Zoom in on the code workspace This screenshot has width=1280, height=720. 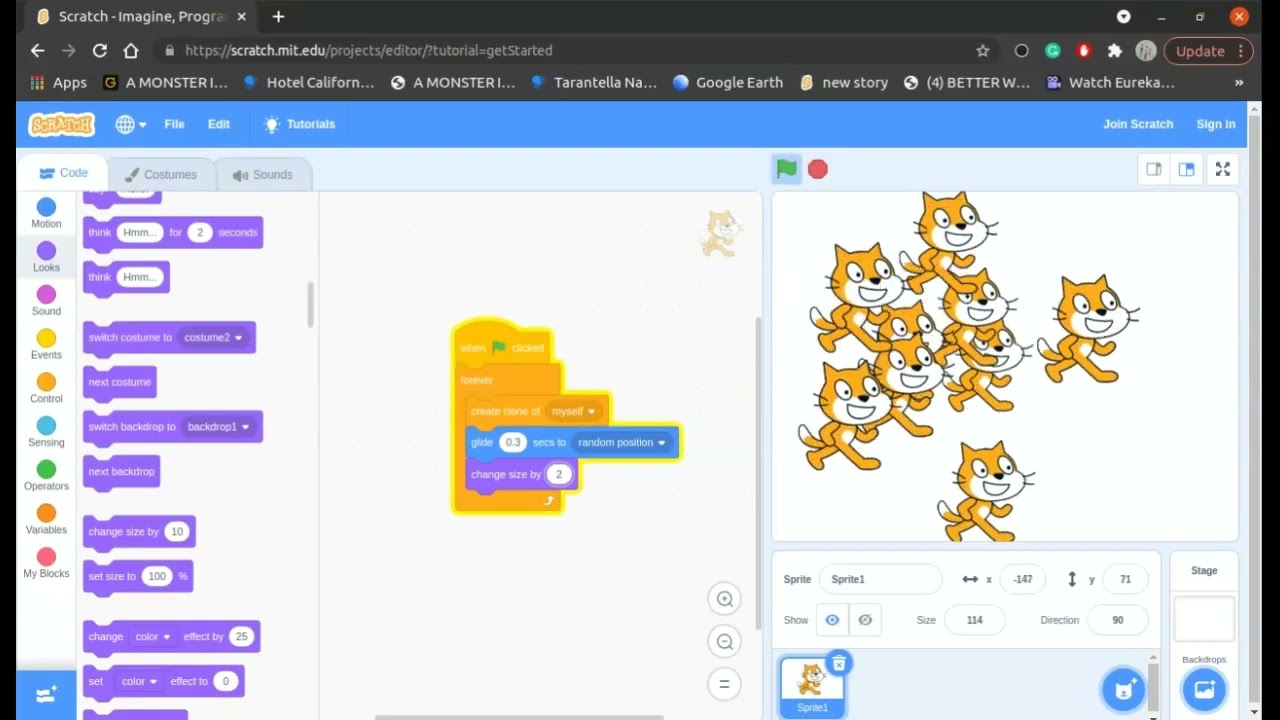click(724, 599)
